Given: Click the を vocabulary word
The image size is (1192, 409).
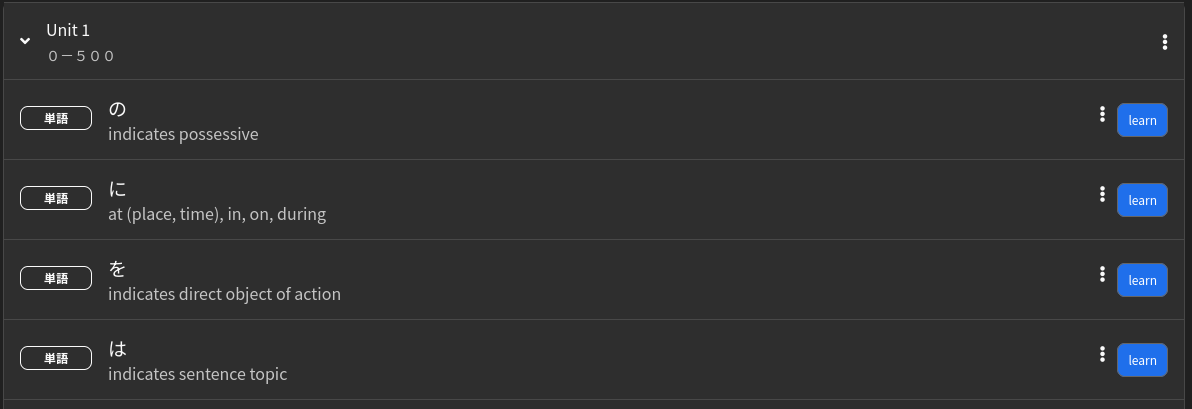Looking at the screenshot, I should pos(117,268).
